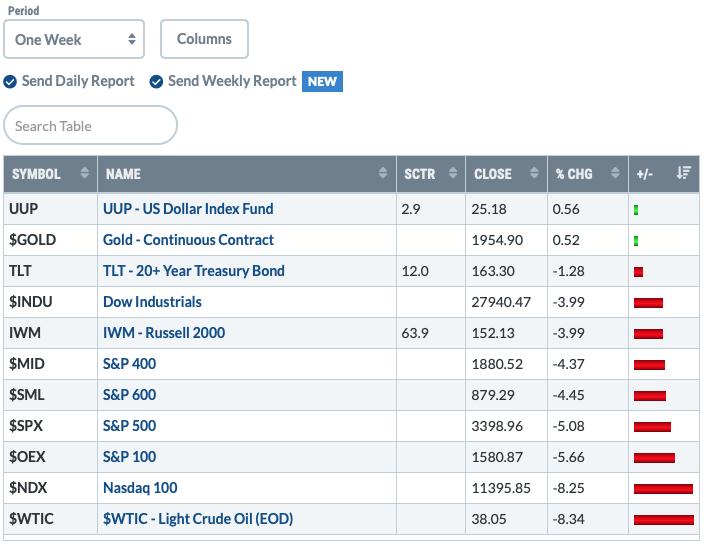Click % change -5.66 for S&P 100
The image size is (704, 544).
pos(568,457)
